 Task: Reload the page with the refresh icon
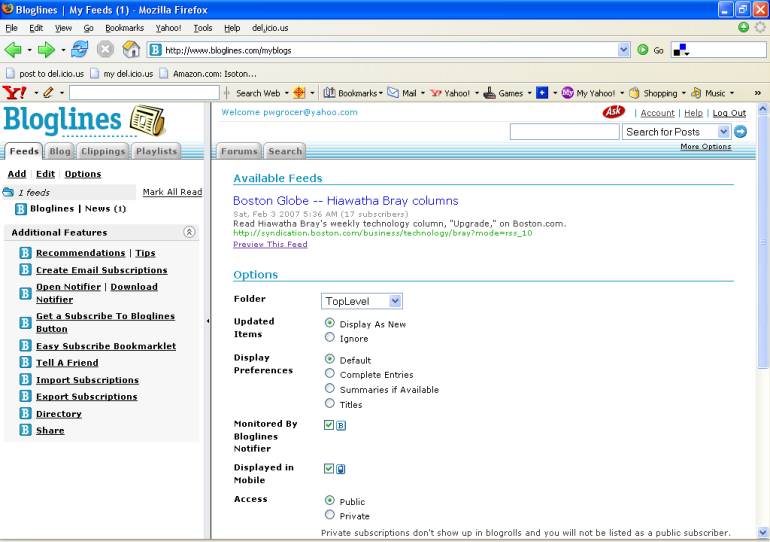pos(80,50)
